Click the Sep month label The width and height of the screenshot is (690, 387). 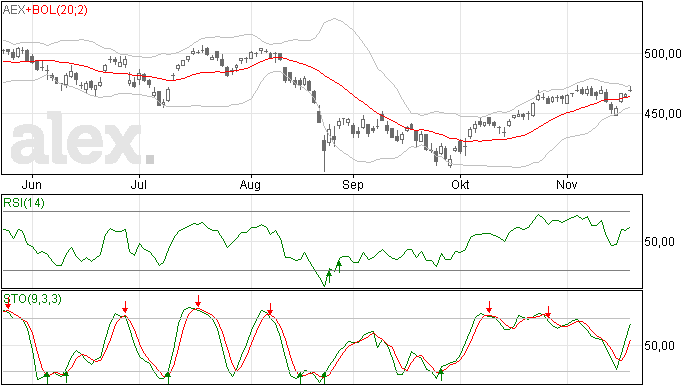[353, 185]
